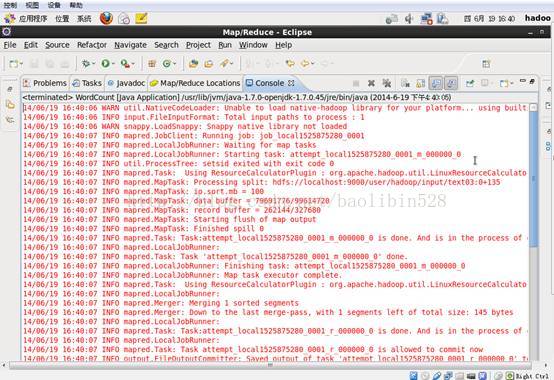
Task: Expand Display Selected Console dropdown arrow
Action: tap(493, 84)
